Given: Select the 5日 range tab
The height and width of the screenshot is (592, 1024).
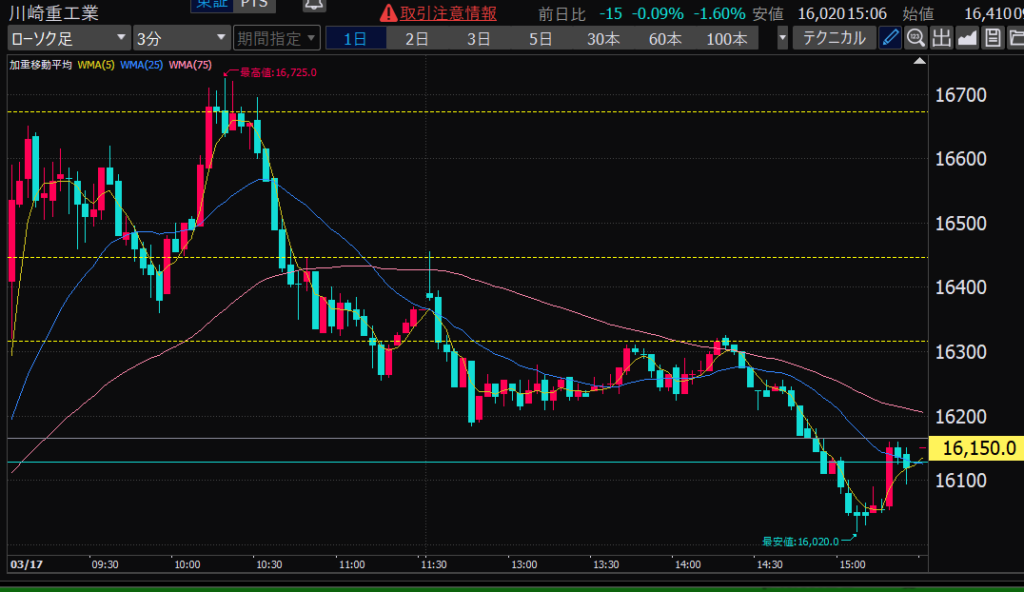Looking at the screenshot, I should tap(540, 39).
